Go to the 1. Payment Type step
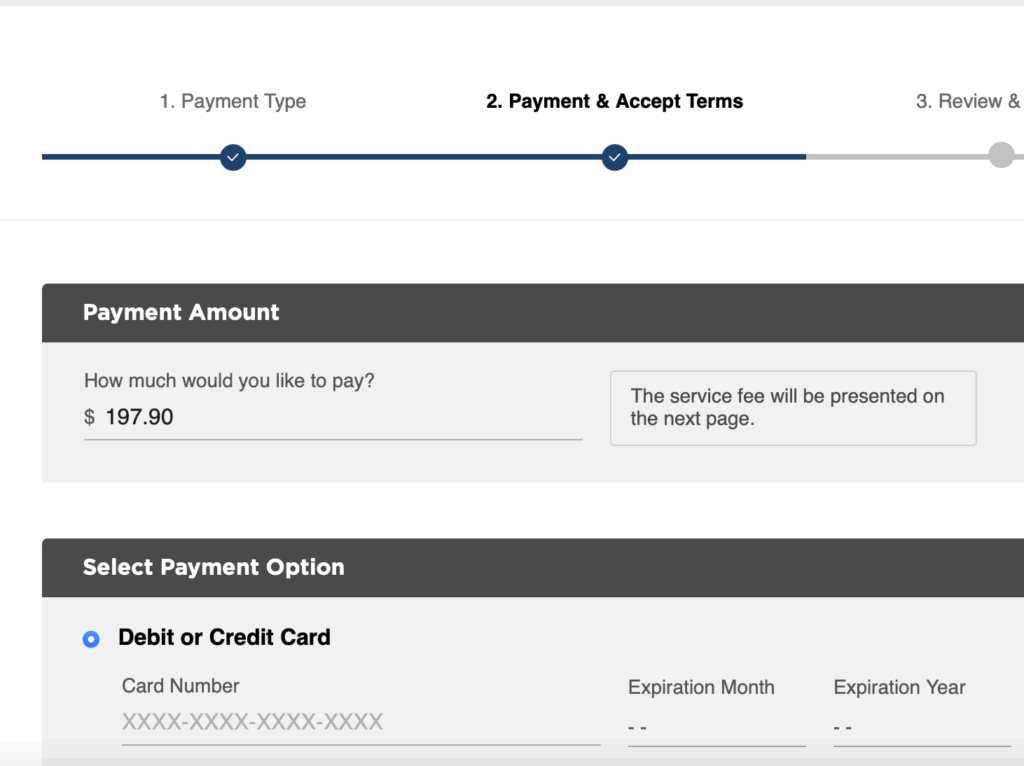The image size is (1024, 766). pos(233,101)
